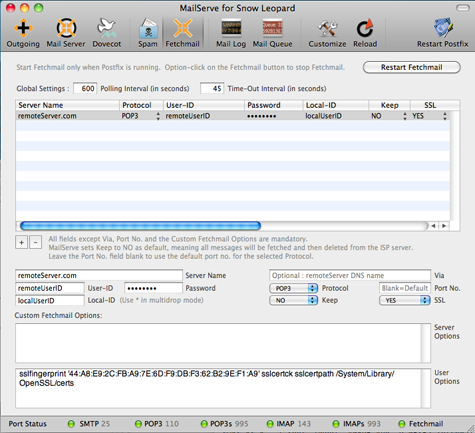
Task: Open the Dovecot dove icon pane
Action: (107, 33)
